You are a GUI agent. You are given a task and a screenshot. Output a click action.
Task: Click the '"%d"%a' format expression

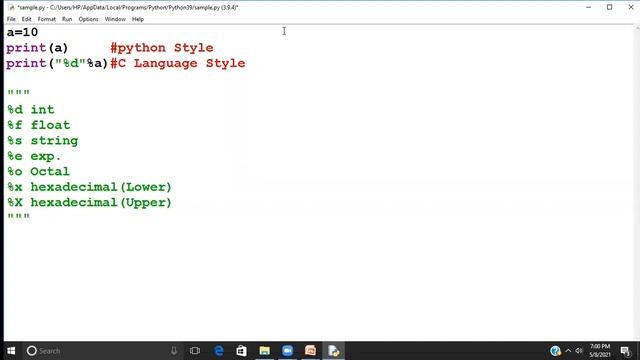78,63
